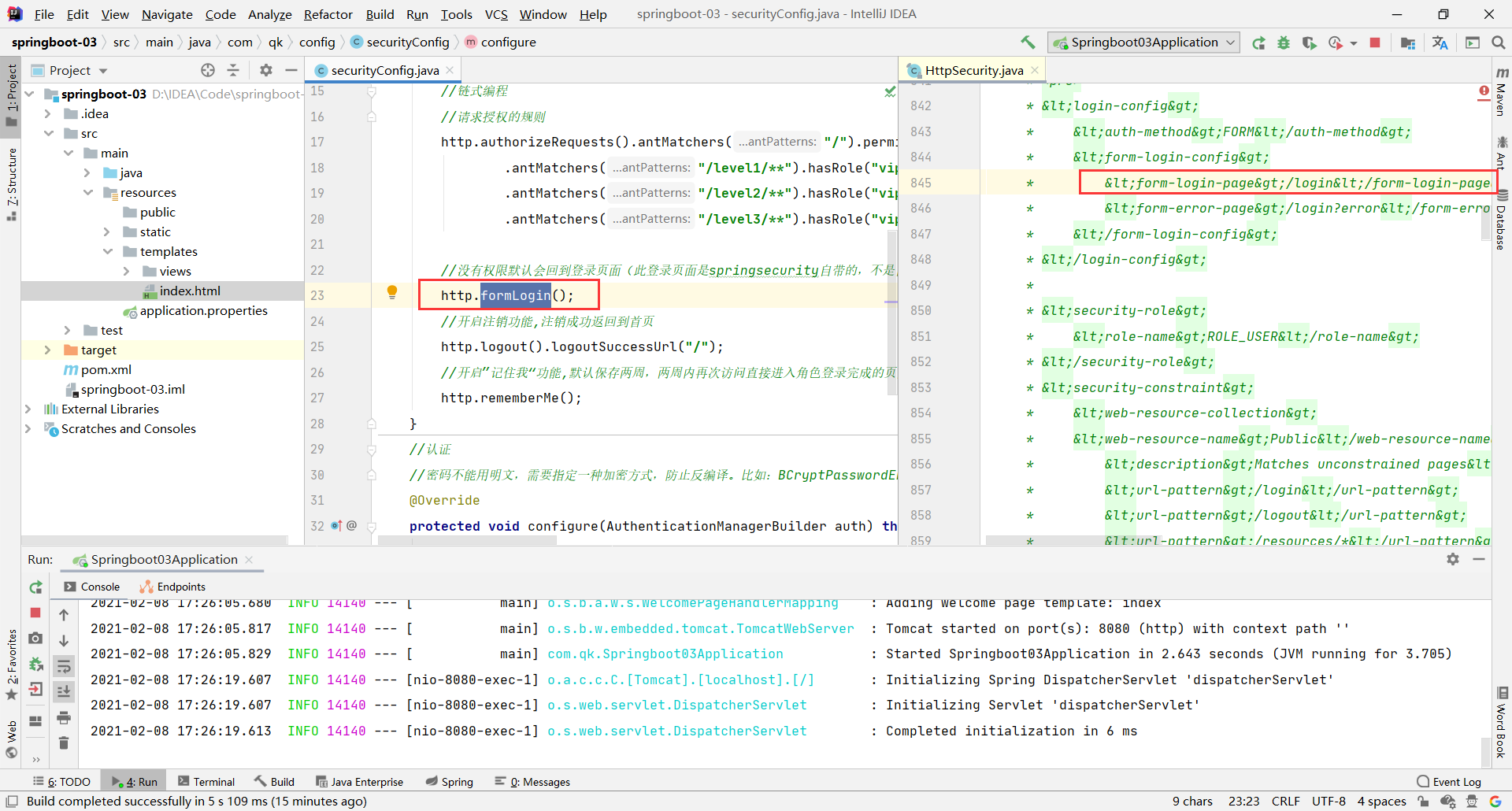Expand the target folder

click(48, 350)
